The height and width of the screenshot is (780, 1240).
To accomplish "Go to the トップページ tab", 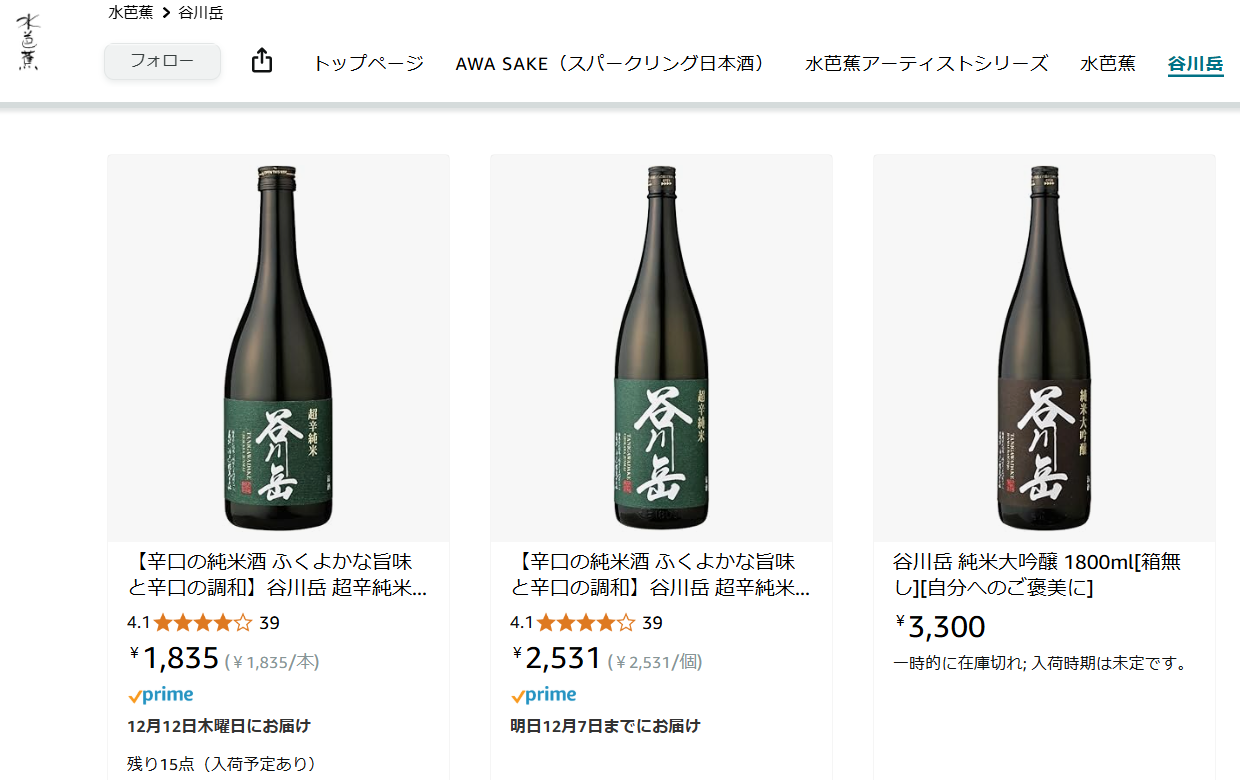I will coord(368,64).
